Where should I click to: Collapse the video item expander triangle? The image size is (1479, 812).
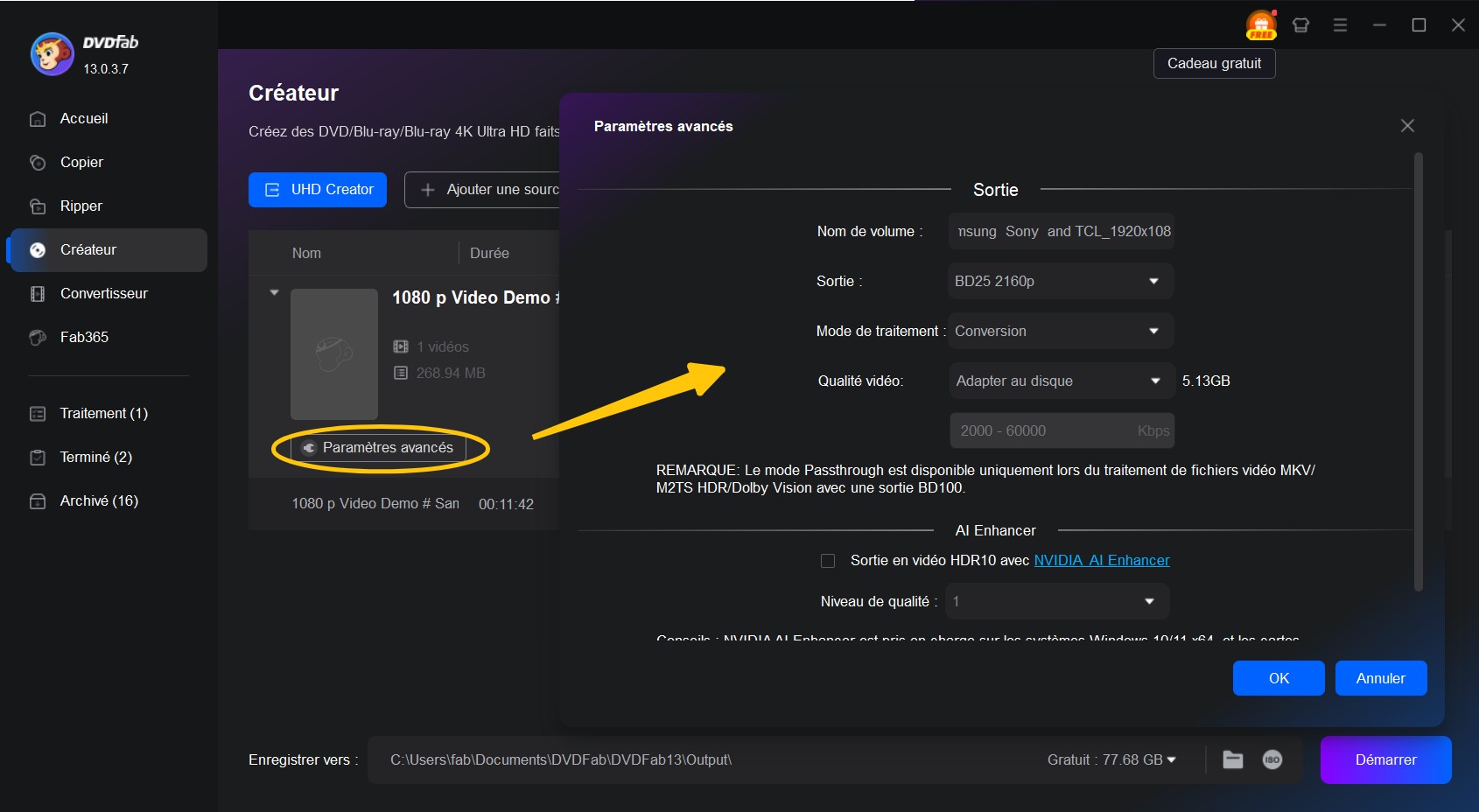(274, 292)
